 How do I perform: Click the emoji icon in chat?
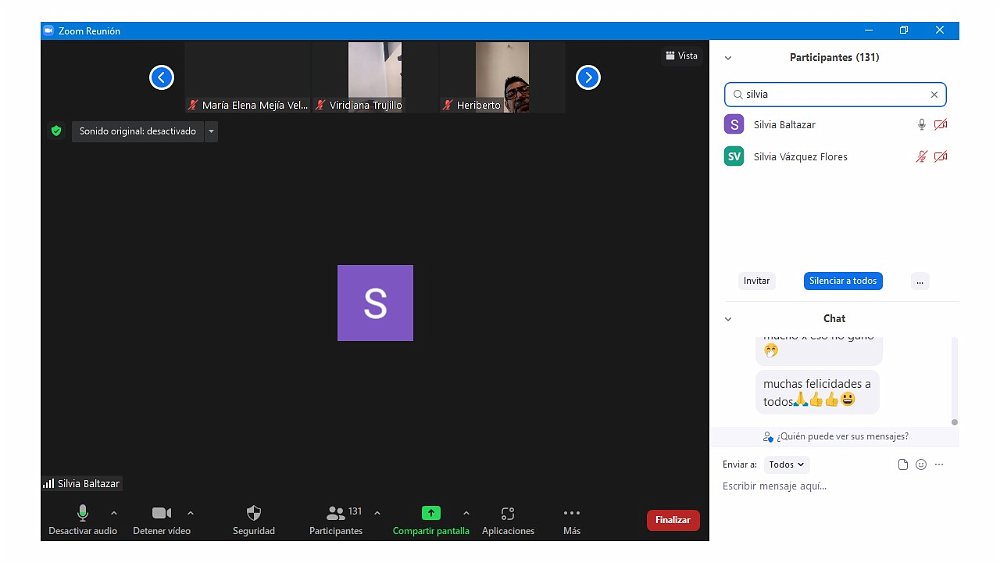[921, 465]
